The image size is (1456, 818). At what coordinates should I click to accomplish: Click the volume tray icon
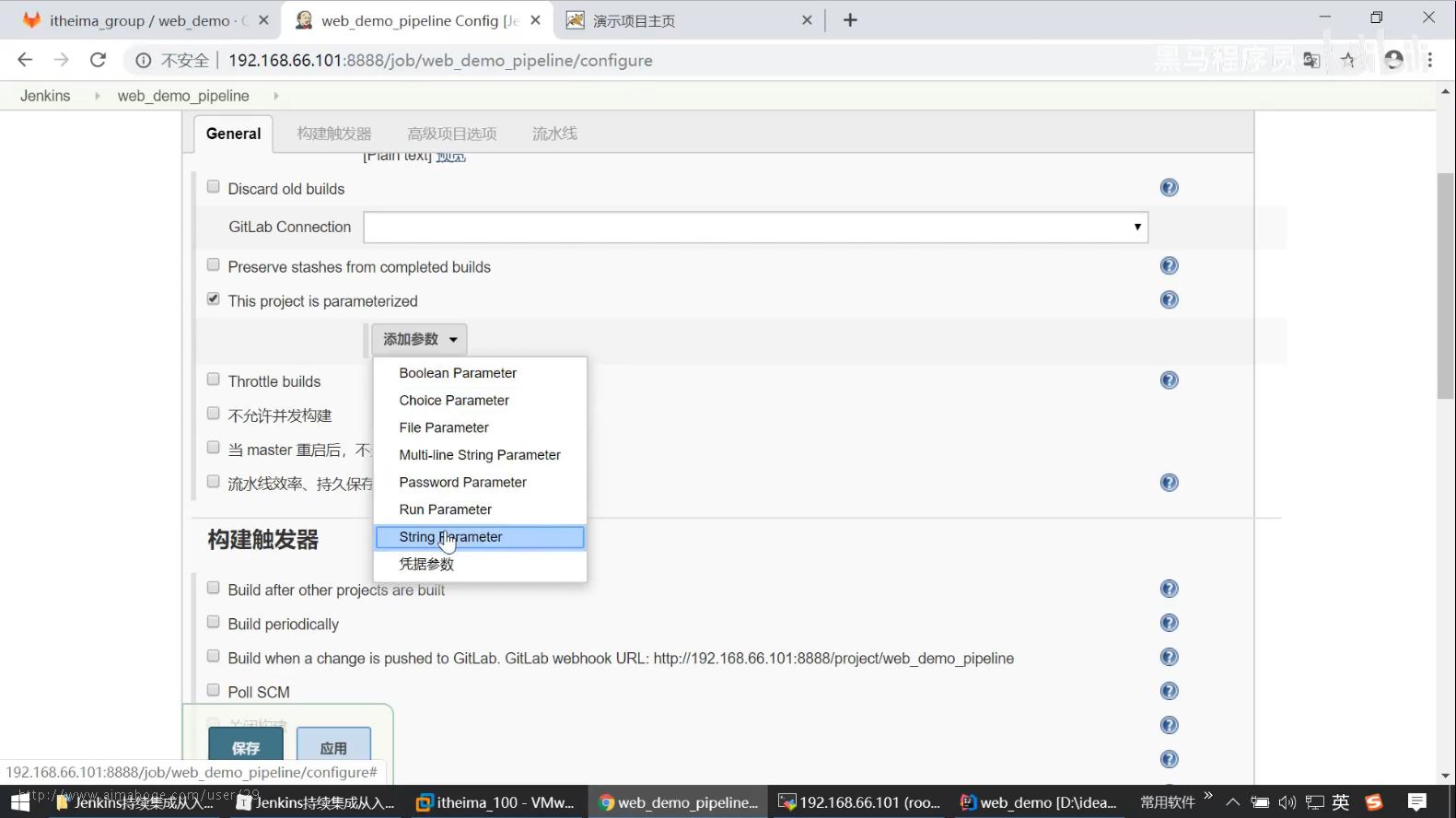[x=1287, y=802]
